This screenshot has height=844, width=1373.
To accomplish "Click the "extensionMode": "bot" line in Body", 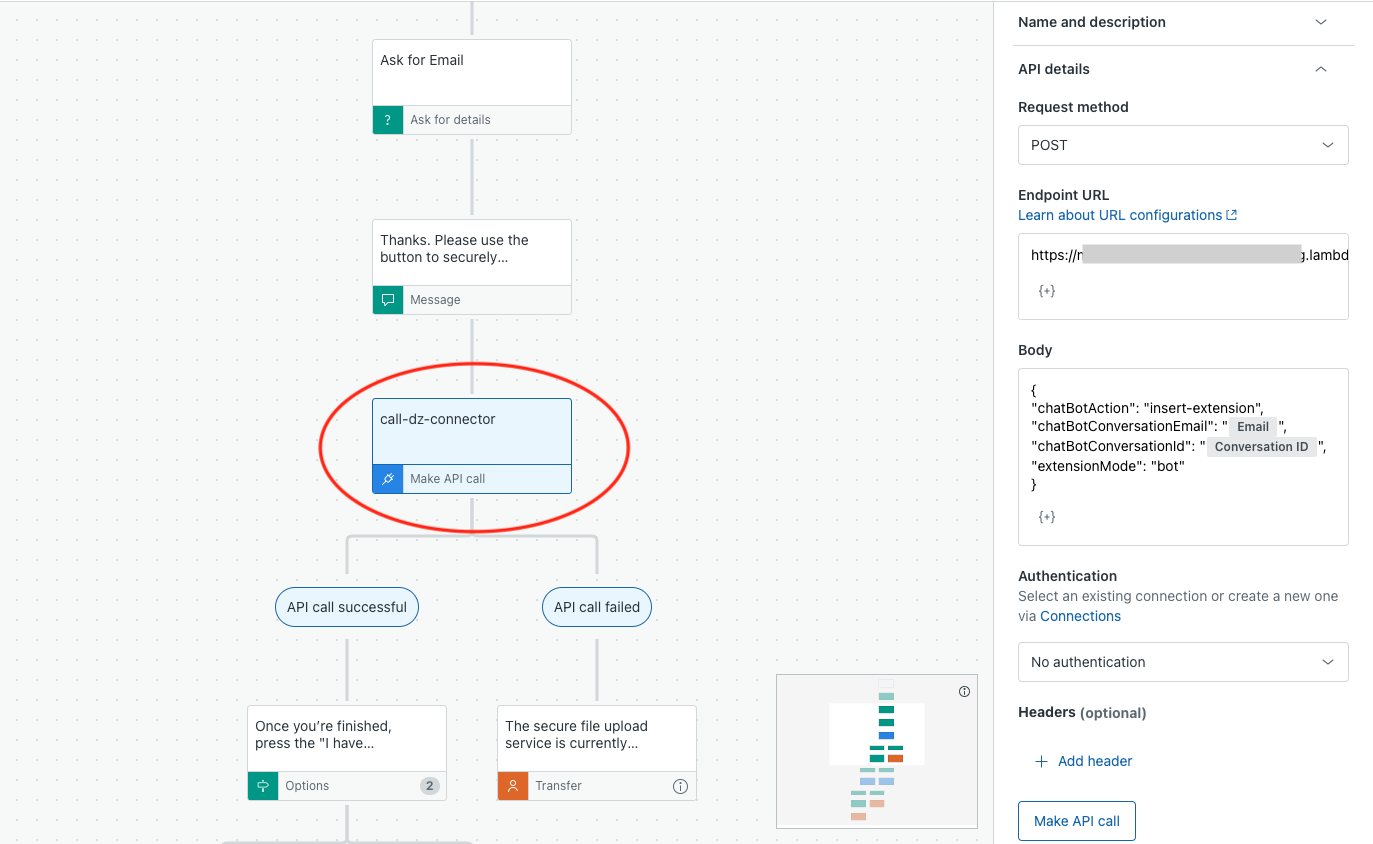I will (1108, 466).
